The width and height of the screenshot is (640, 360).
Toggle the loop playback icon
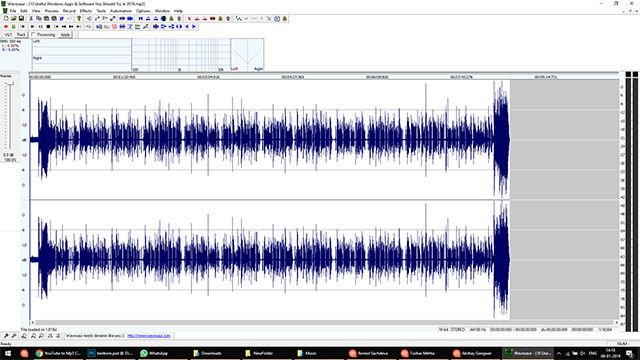[x=89, y=27]
